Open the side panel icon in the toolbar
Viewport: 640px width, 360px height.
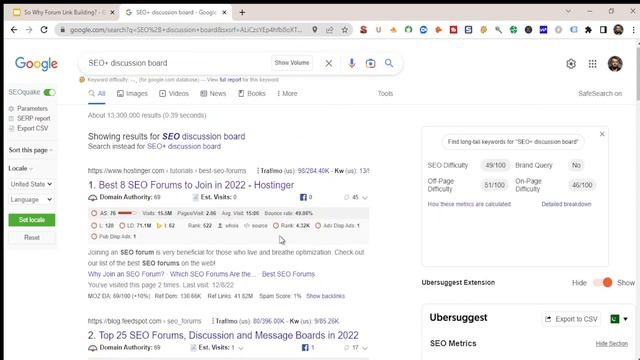[603, 30]
